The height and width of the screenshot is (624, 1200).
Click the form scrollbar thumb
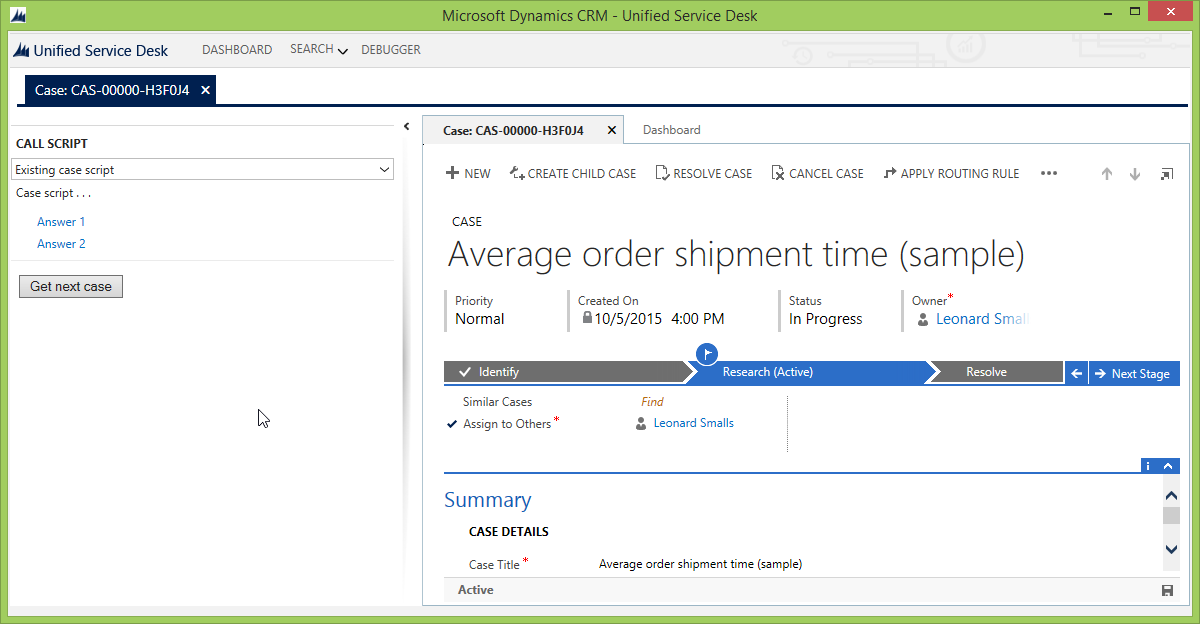tap(1171, 515)
